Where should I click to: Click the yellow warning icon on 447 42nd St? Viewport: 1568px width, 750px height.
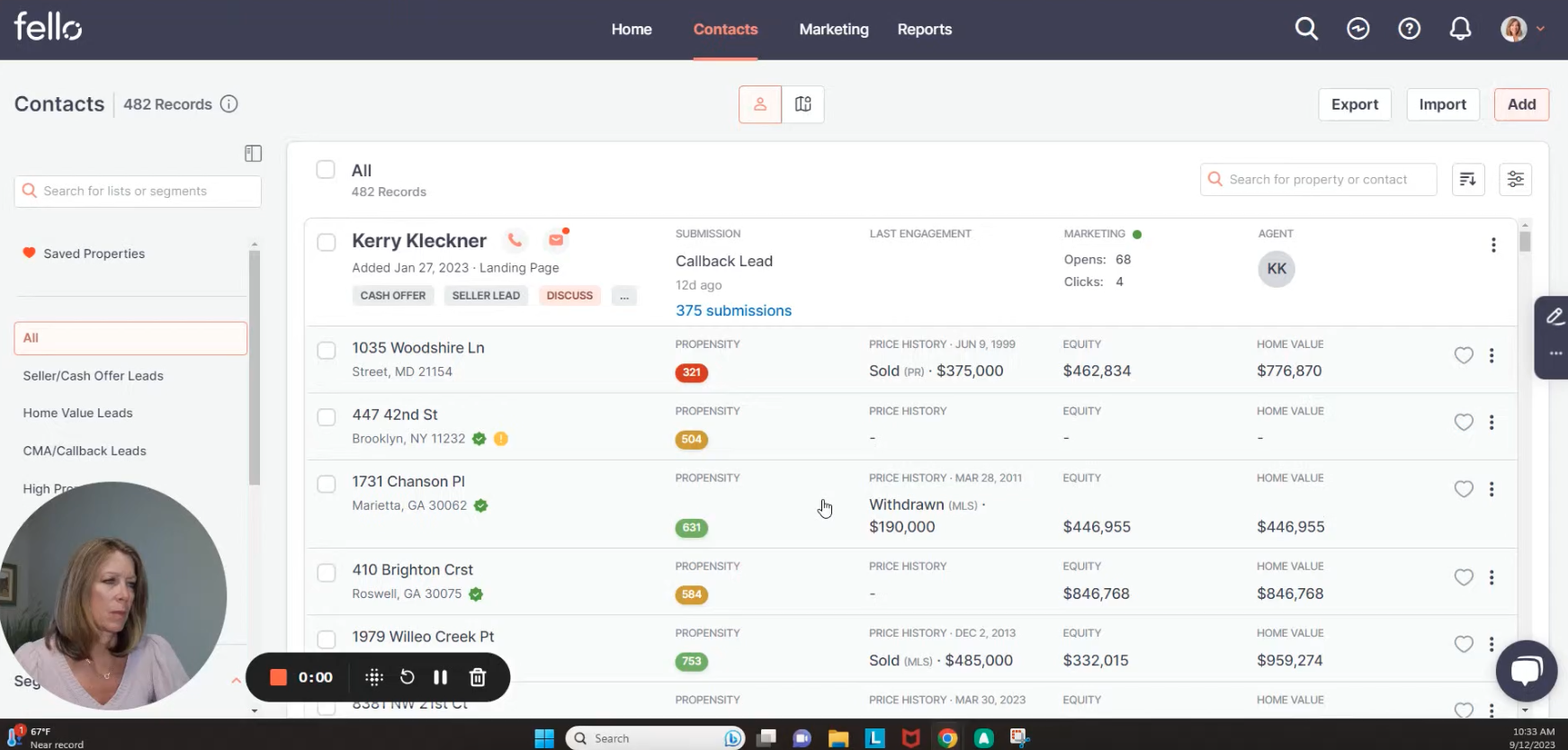(x=501, y=439)
